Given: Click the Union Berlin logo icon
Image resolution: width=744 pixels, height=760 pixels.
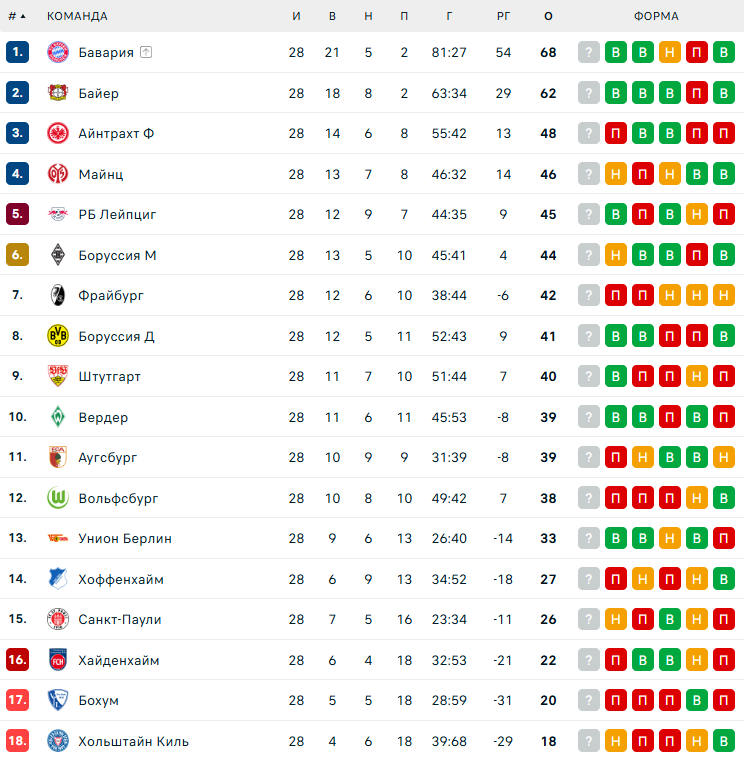Looking at the screenshot, I should point(58,538).
